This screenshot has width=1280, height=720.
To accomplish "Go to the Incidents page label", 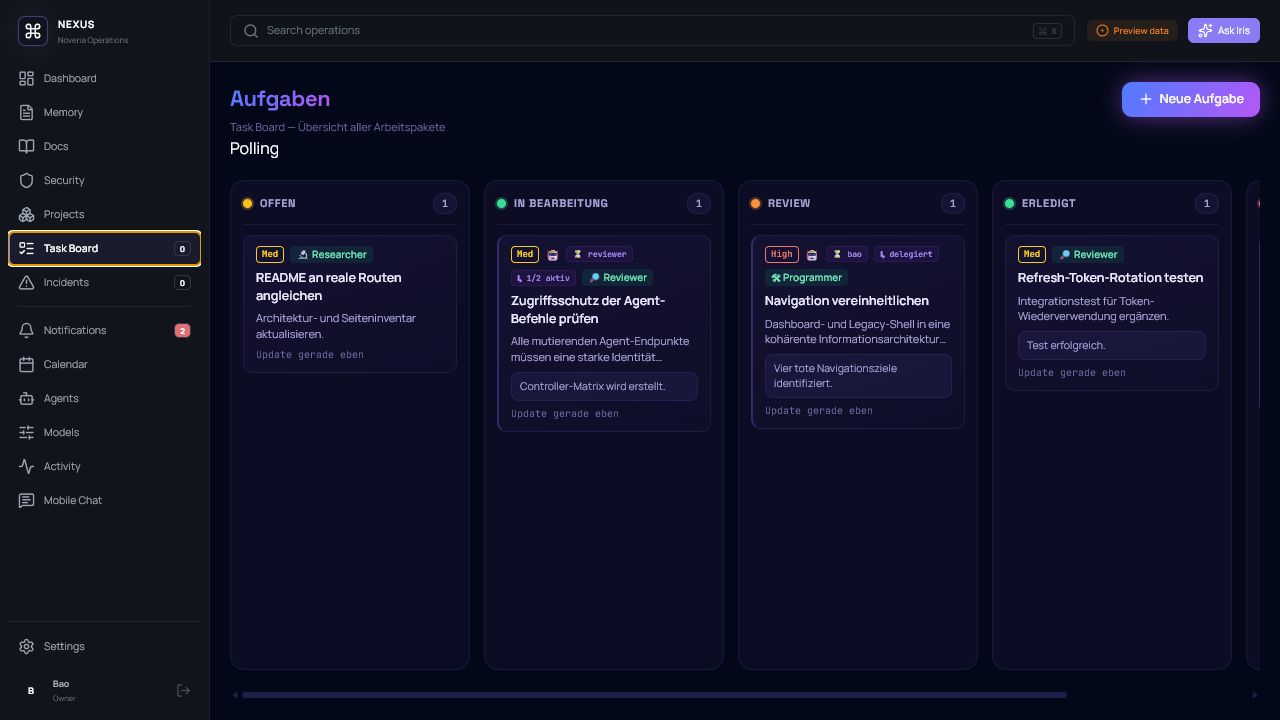I will pyautogui.click(x=66, y=282).
